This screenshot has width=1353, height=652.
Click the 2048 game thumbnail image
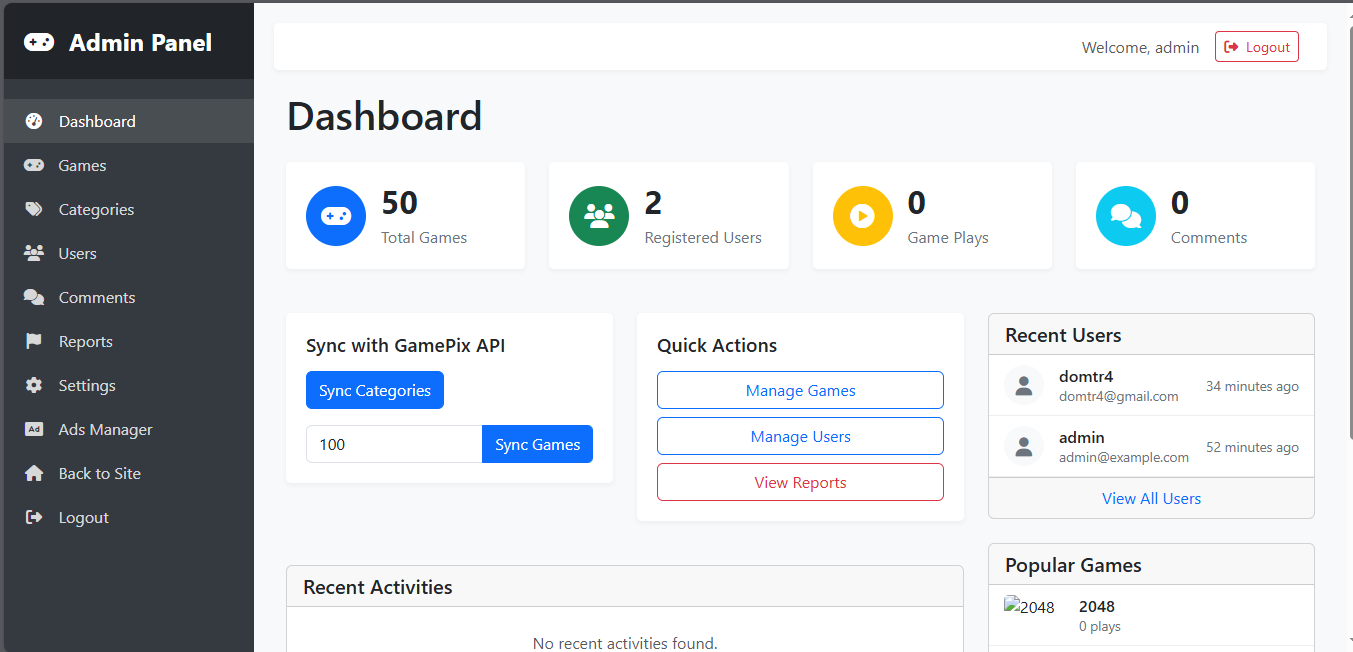tap(1029, 607)
